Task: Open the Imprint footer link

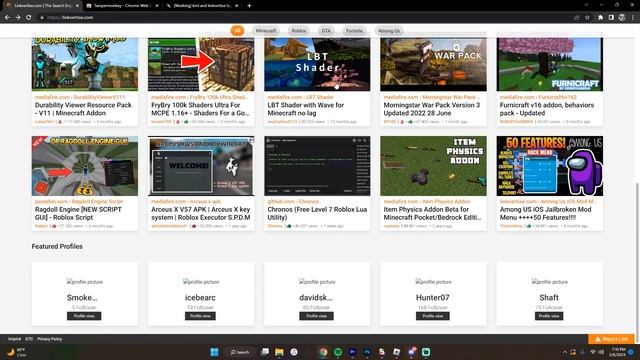Action: coord(14,339)
